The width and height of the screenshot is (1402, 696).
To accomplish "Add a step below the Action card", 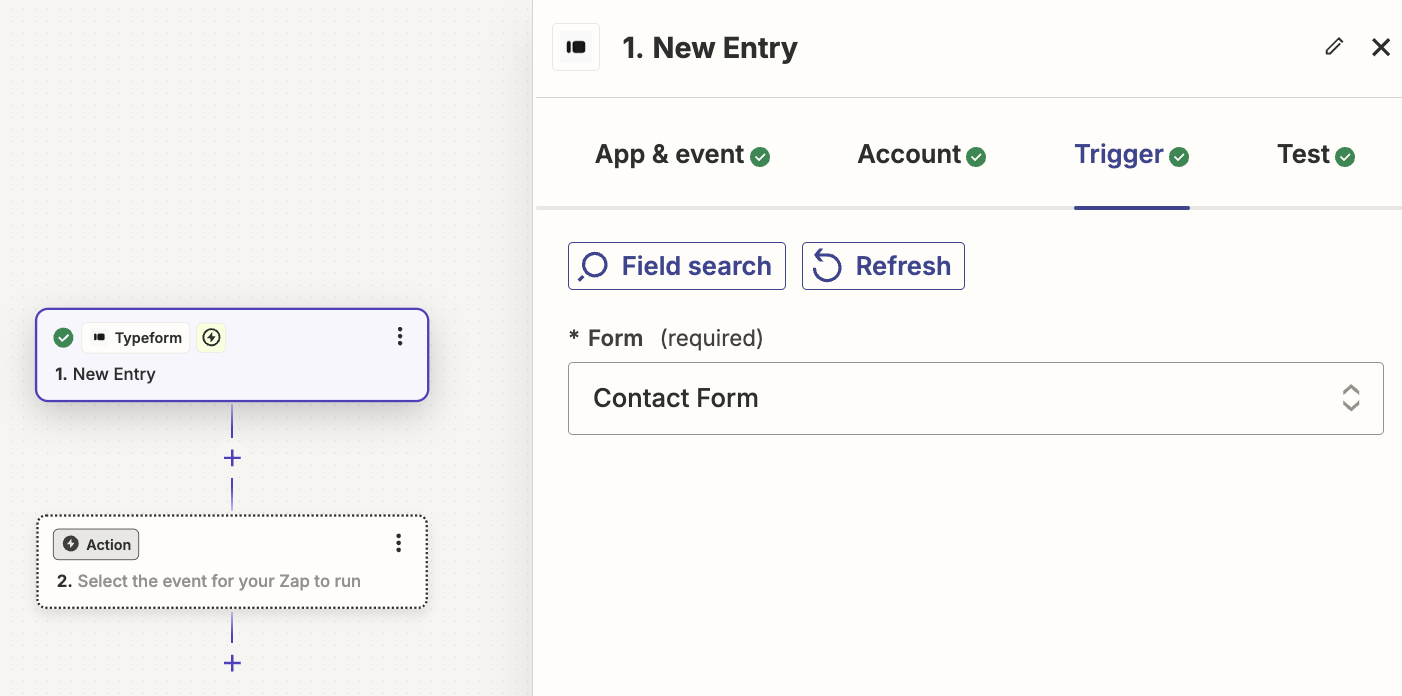I will coord(232,663).
